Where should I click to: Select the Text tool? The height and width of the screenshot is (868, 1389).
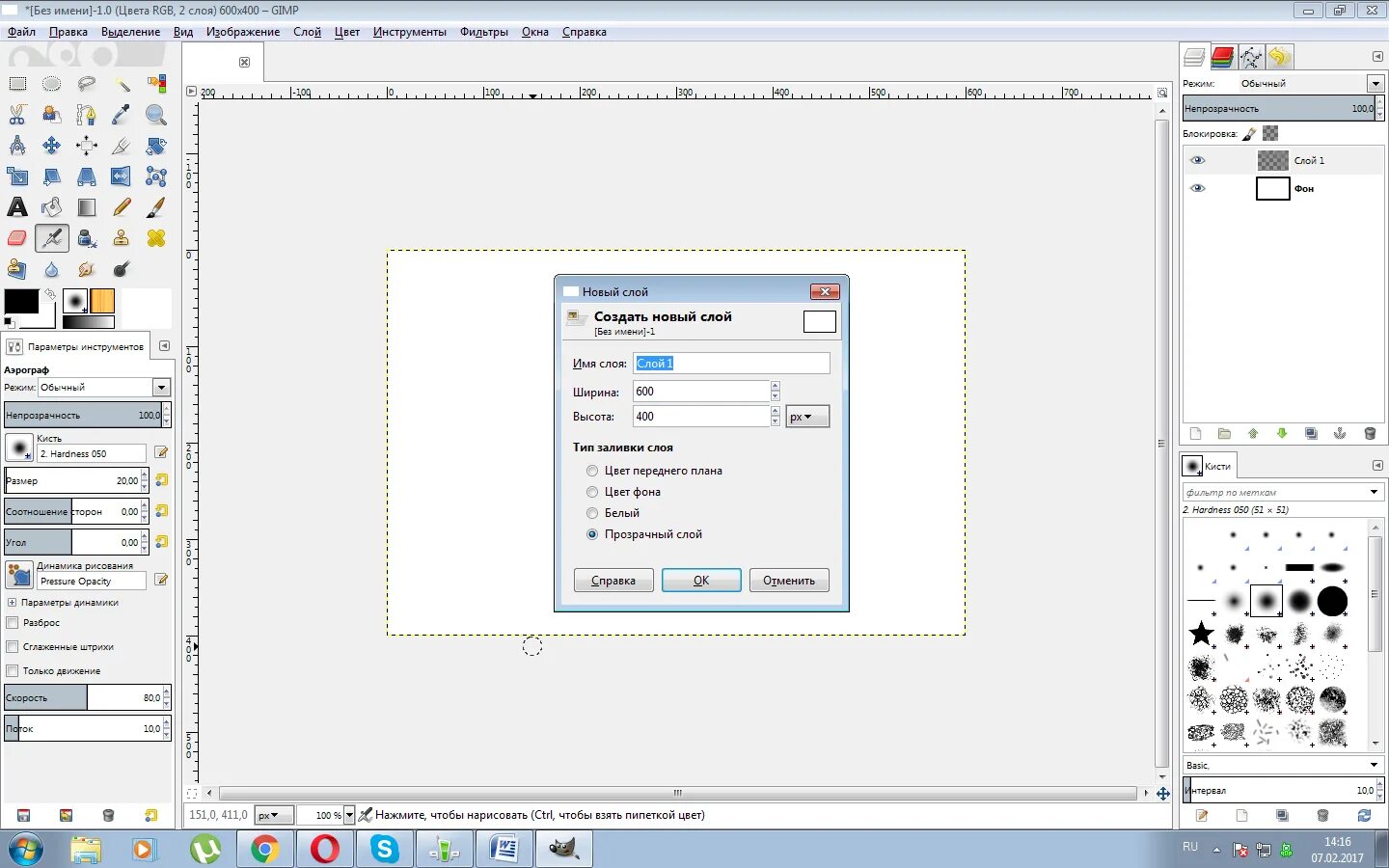point(17,207)
